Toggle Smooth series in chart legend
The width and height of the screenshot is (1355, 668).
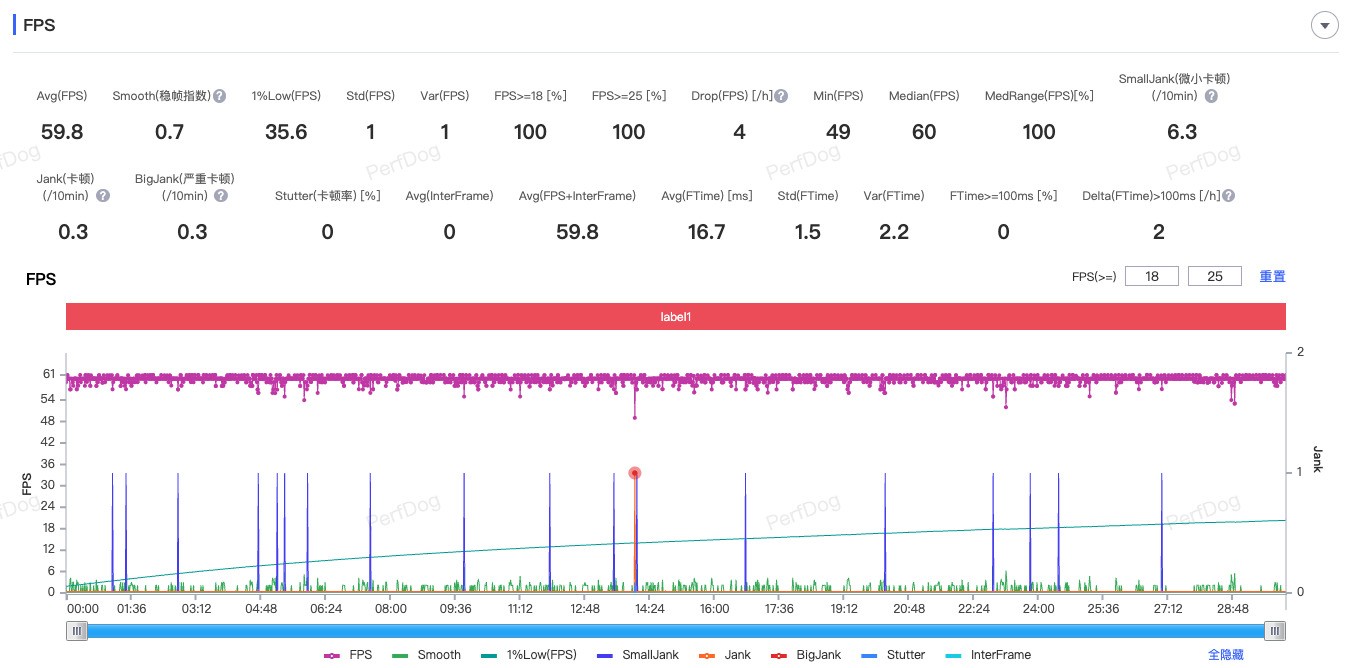click(427, 655)
